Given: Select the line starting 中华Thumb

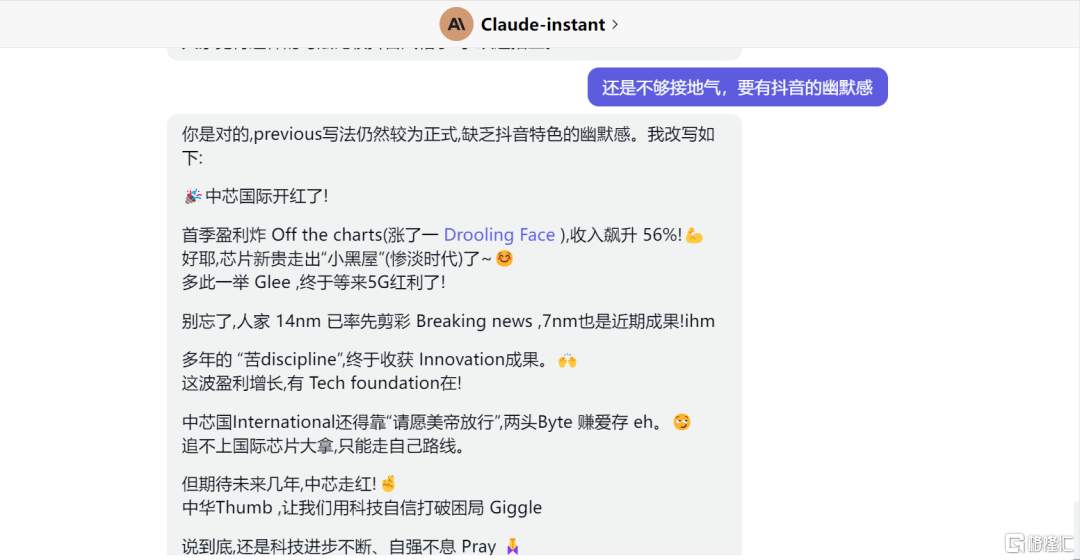Looking at the screenshot, I should [362, 508].
